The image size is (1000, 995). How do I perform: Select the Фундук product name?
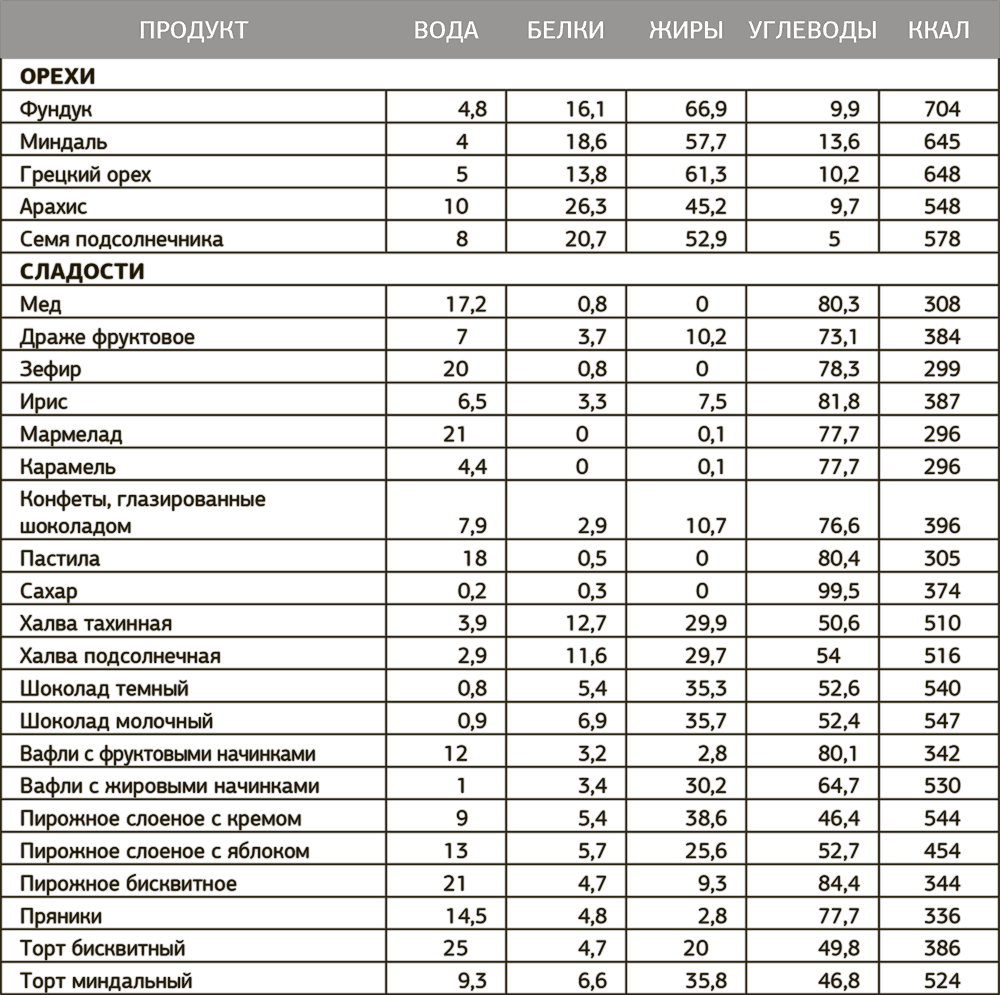[x=55, y=109]
